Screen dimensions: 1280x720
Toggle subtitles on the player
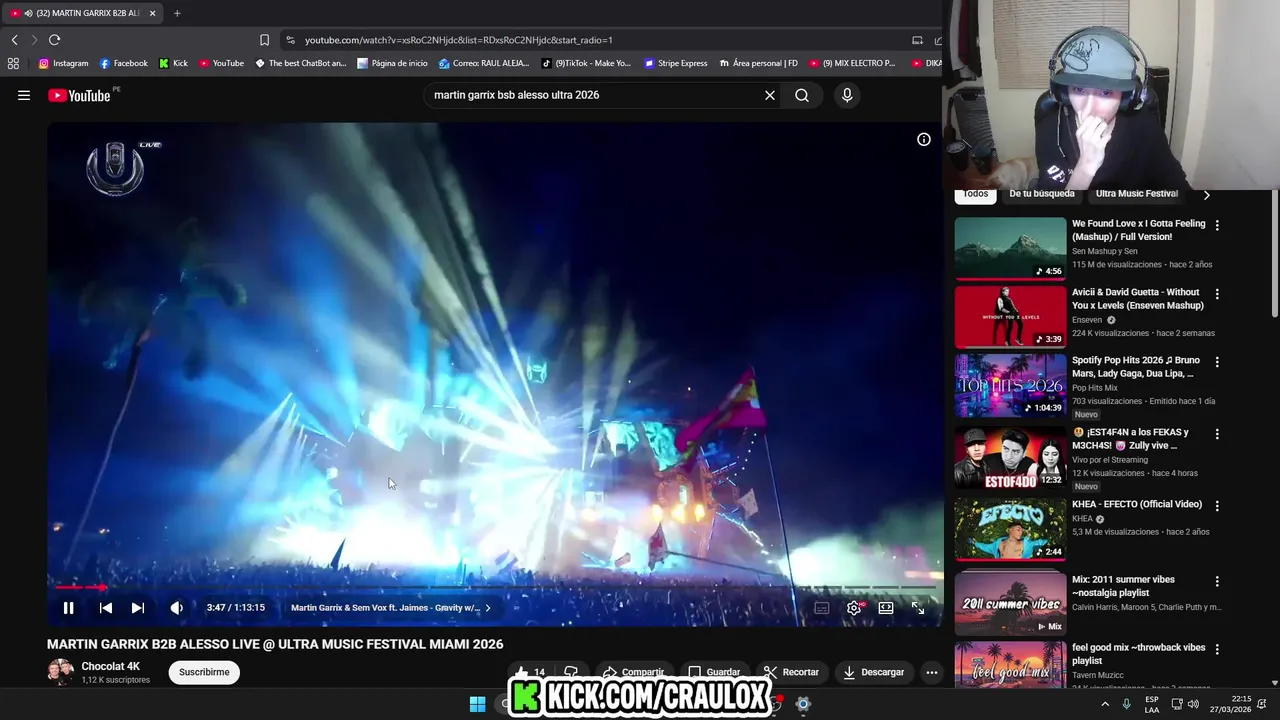point(822,607)
